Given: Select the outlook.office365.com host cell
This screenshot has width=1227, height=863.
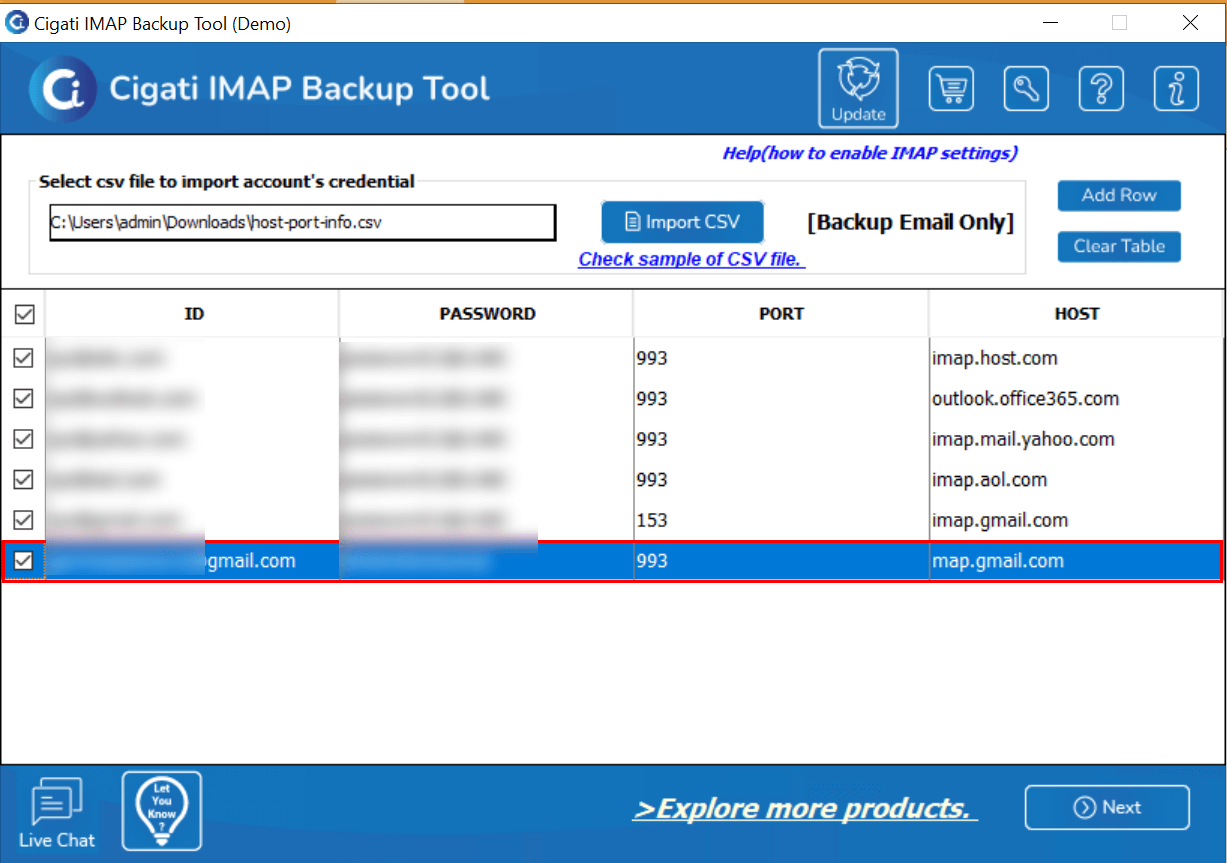Looking at the screenshot, I should pyautogui.click(x=1076, y=399).
